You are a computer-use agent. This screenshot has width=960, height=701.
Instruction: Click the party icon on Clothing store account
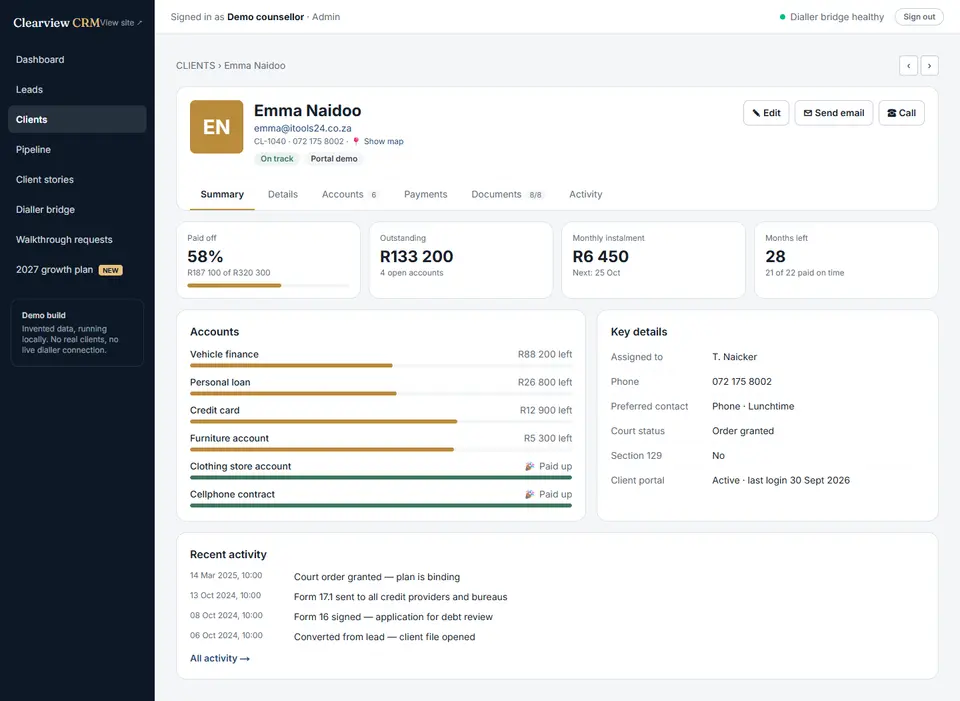point(530,467)
